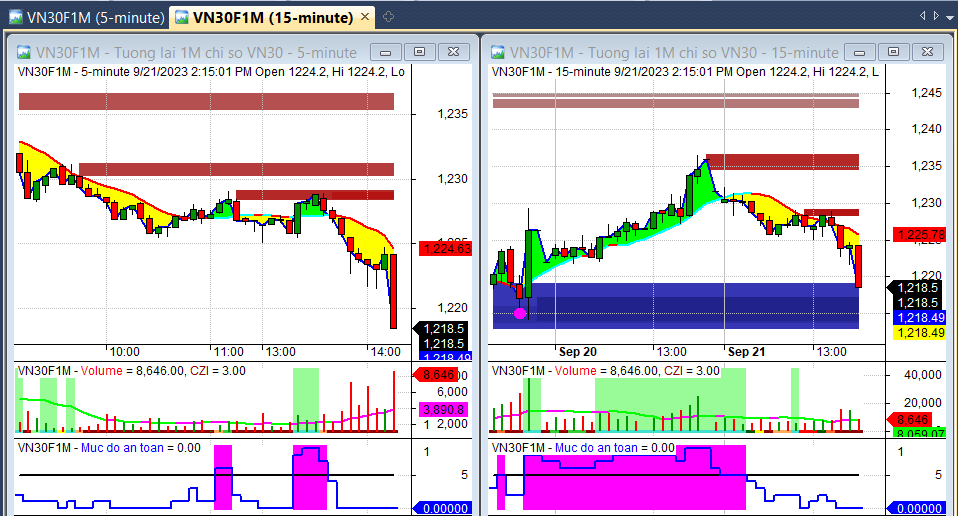
Task: Click the blue 0.00000 label in 15-minute pane
Action: tap(916, 508)
